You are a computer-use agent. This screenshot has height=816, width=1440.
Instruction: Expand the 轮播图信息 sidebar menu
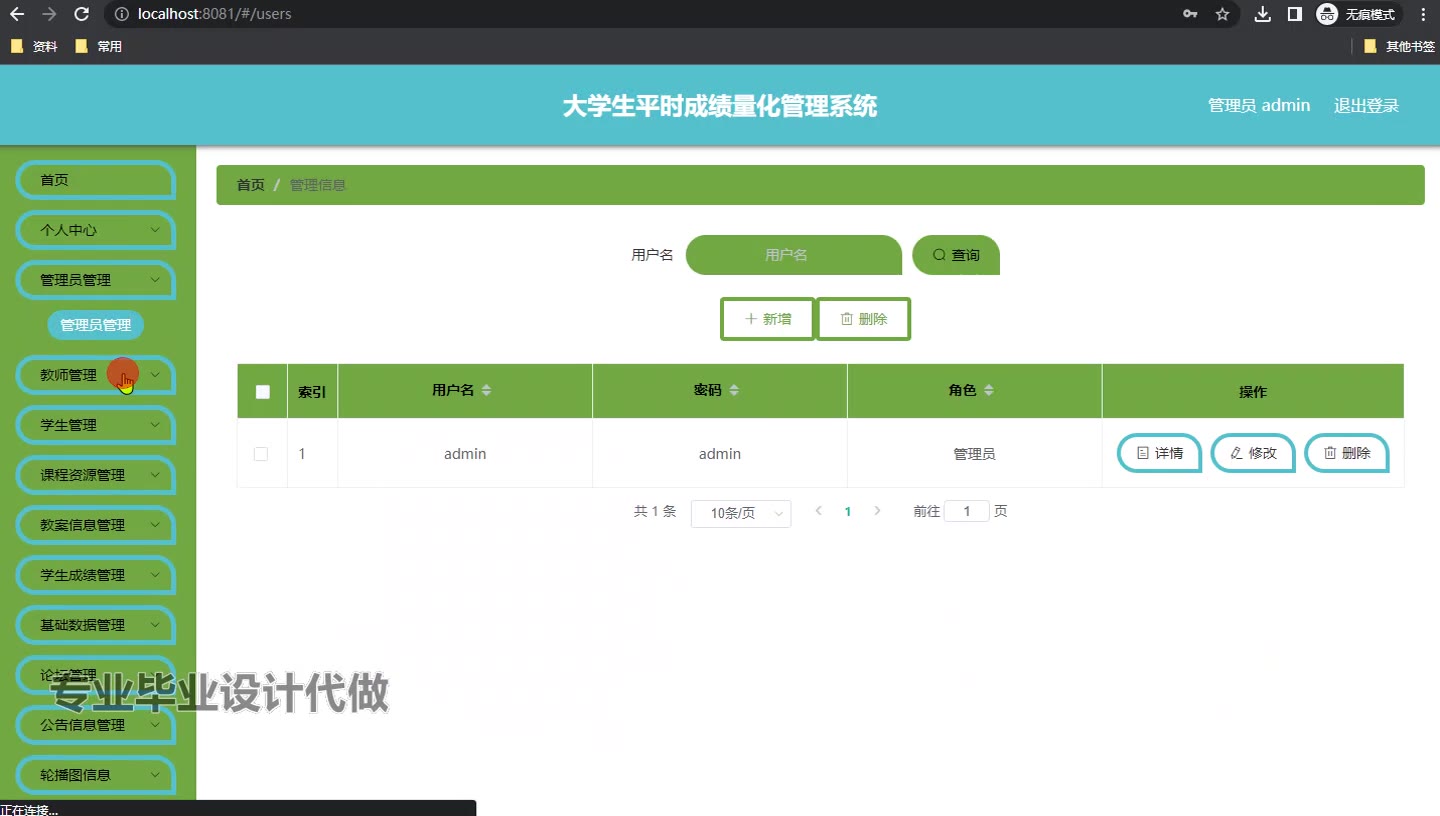pyautogui.click(x=96, y=775)
